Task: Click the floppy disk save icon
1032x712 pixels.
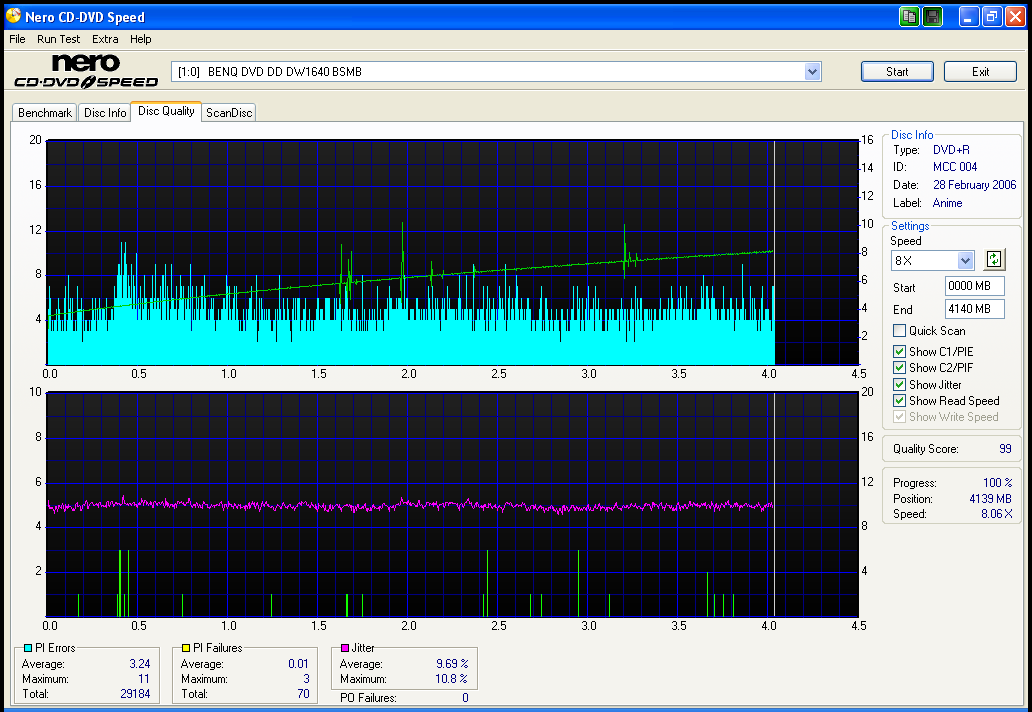Action: coord(932,16)
